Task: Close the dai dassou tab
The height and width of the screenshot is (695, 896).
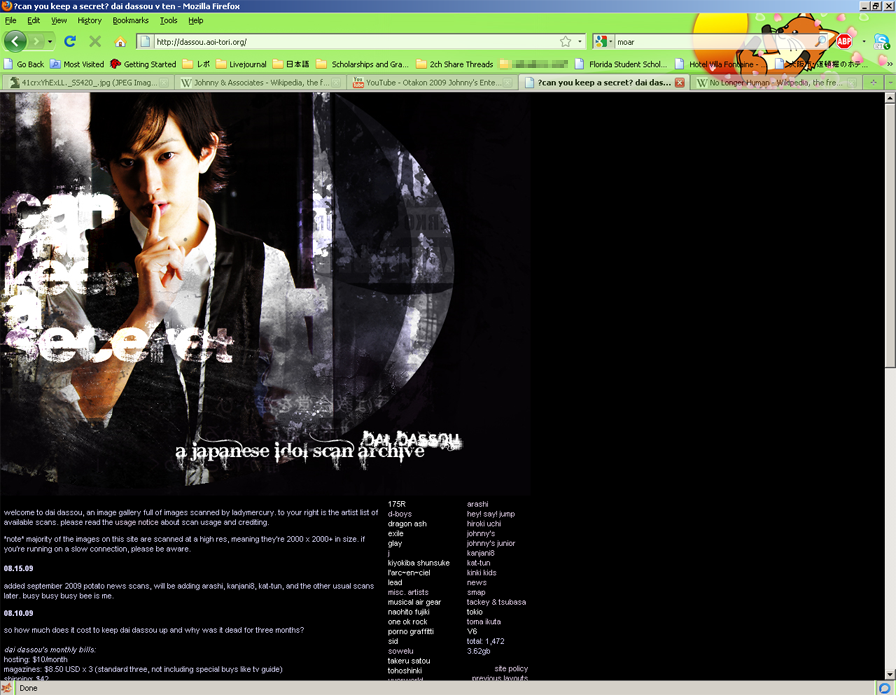Action: [680, 83]
